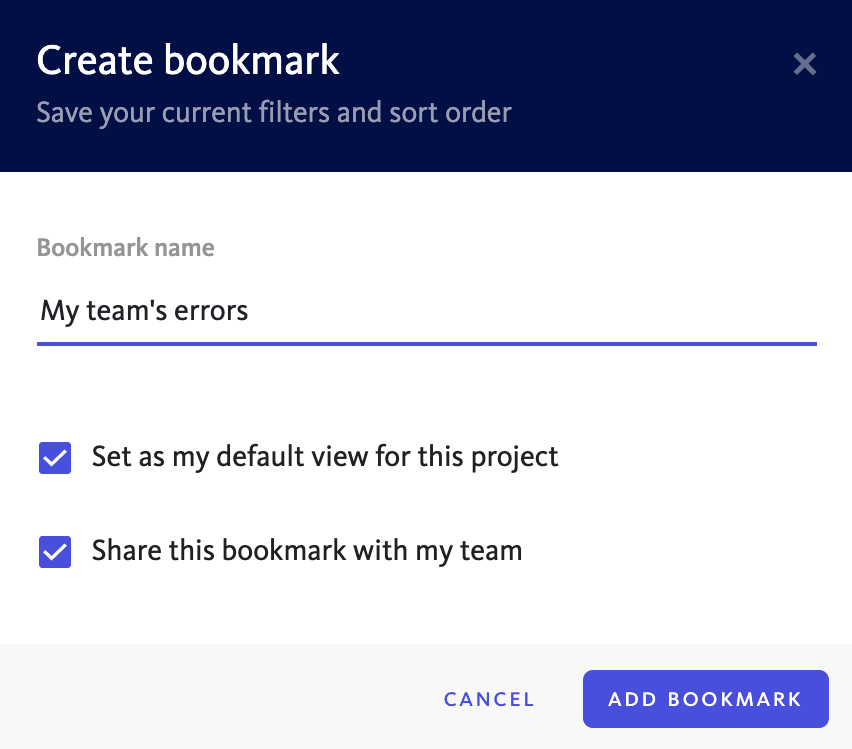The image size is (852, 749).
Task: Dismiss the dialog using the gray X icon
Action: (x=804, y=64)
